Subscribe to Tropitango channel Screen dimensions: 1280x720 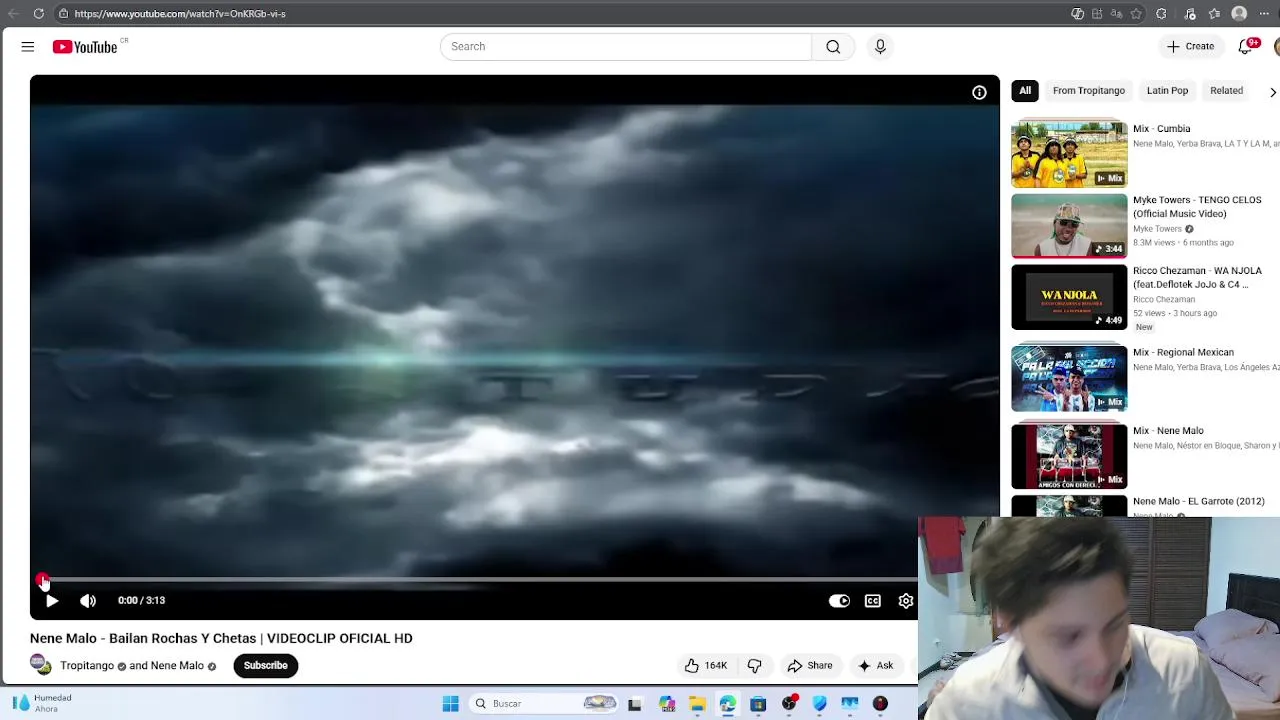pyautogui.click(x=266, y=665)
